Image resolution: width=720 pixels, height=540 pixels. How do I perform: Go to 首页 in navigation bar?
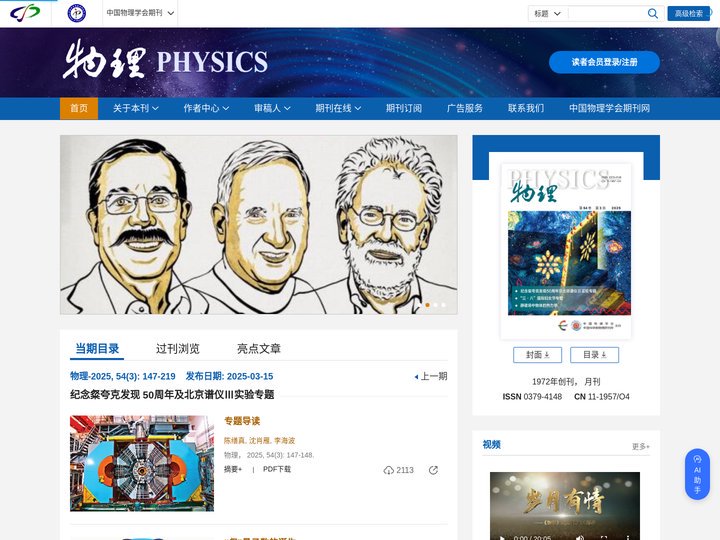[x=79, y=108]
